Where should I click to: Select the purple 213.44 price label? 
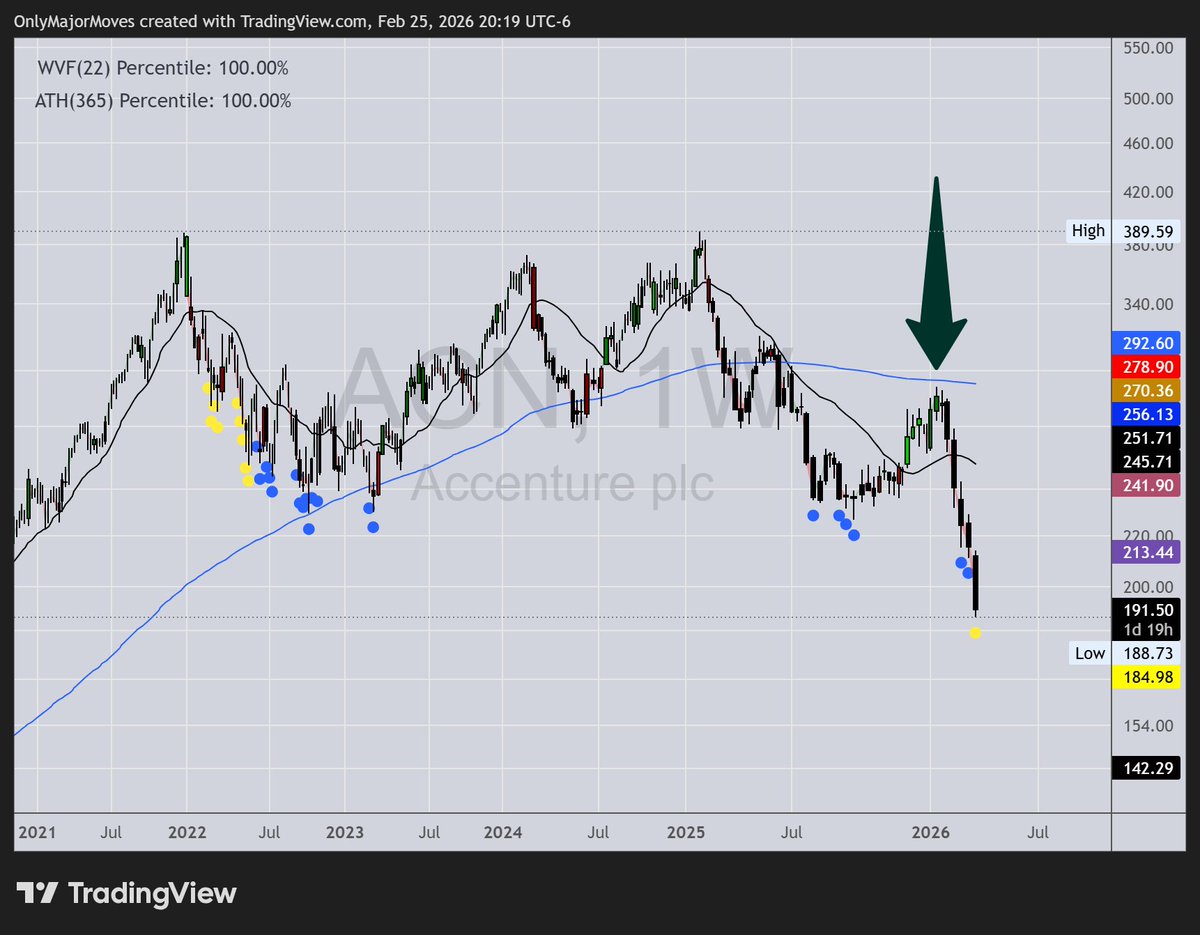point(1146,552)
